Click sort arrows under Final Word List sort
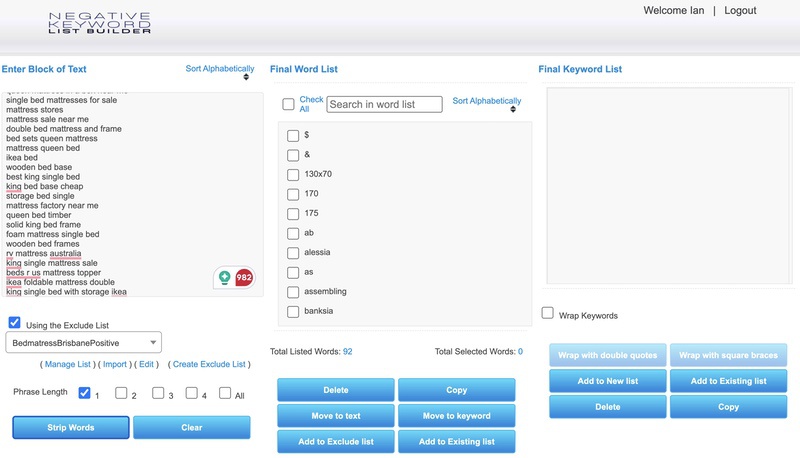 [513, 109]
